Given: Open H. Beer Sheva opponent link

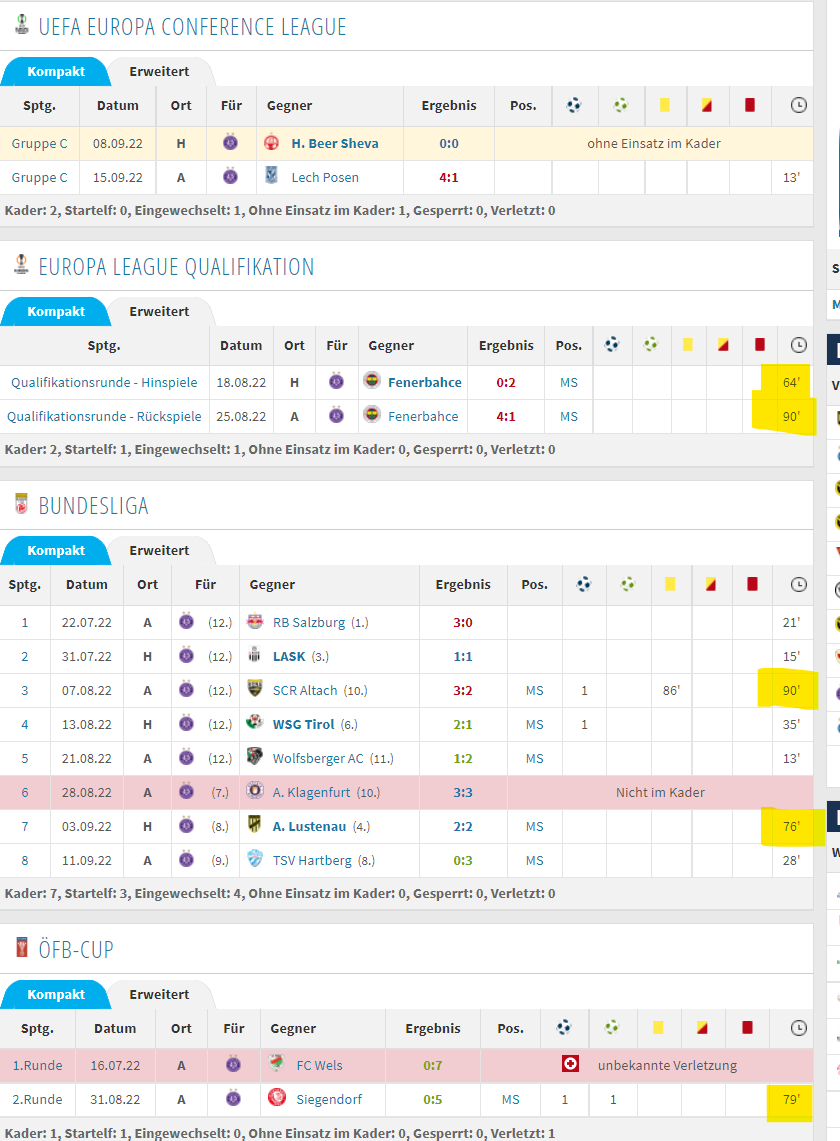Looking at the screenshot, I should click(335, 144).
